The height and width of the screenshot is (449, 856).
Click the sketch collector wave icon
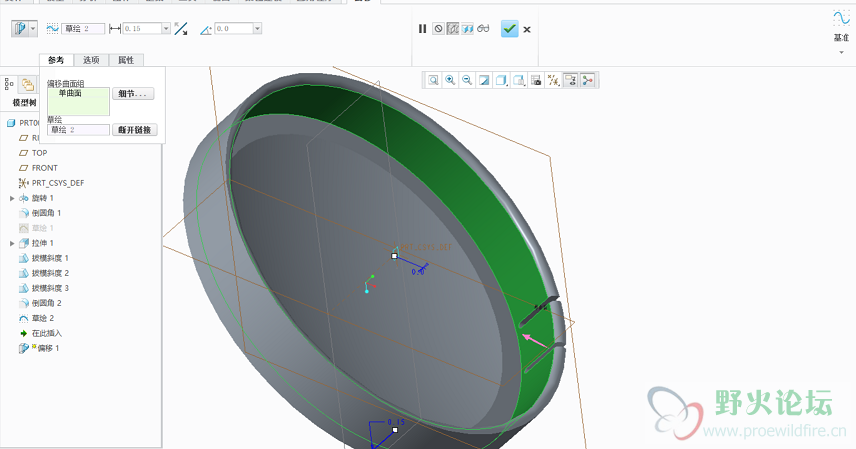52,28
